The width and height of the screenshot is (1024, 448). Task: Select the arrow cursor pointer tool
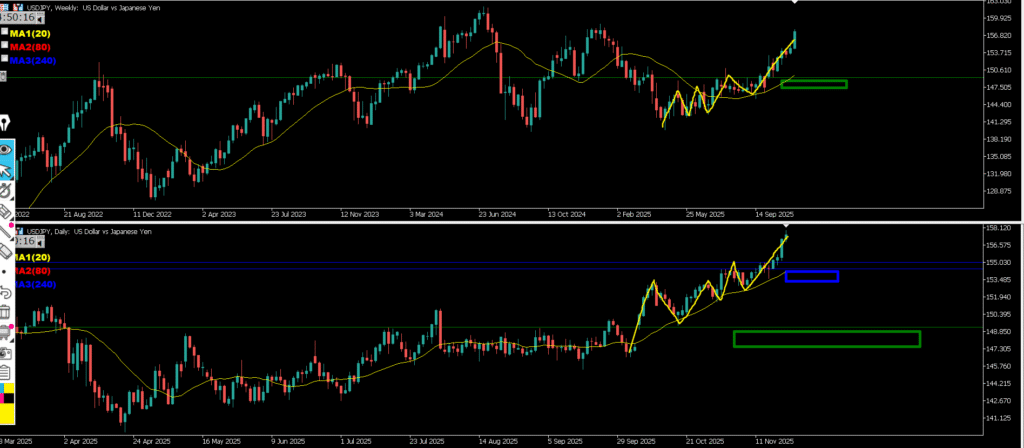pyautogui.click(x=6, y=171)
